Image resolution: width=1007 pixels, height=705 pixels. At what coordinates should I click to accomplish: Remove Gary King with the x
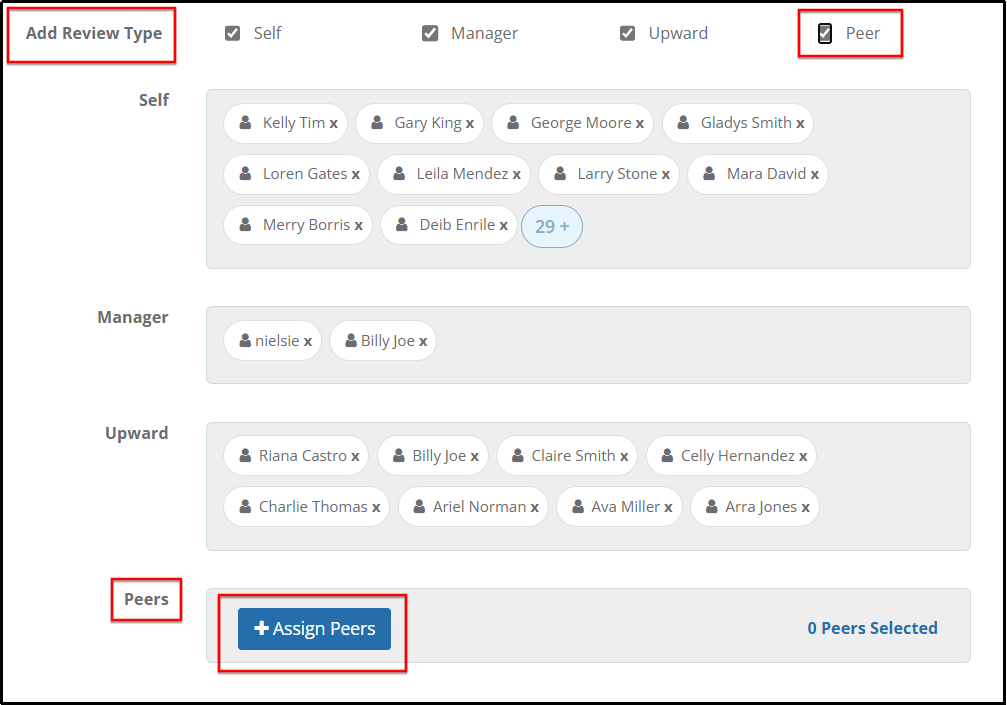(x=469, y=123)
